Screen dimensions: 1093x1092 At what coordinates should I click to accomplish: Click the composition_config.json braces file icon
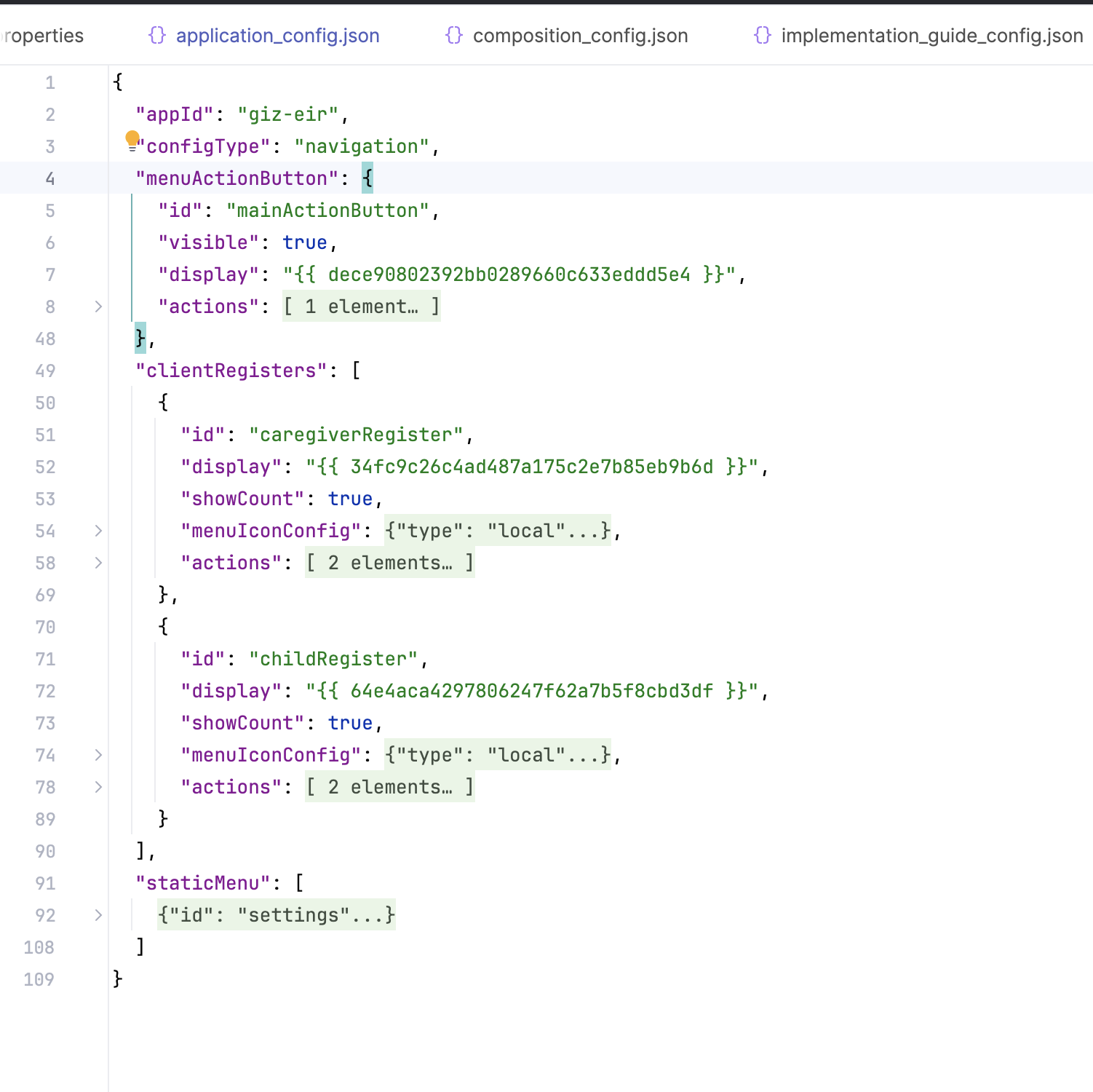(453, 35)
